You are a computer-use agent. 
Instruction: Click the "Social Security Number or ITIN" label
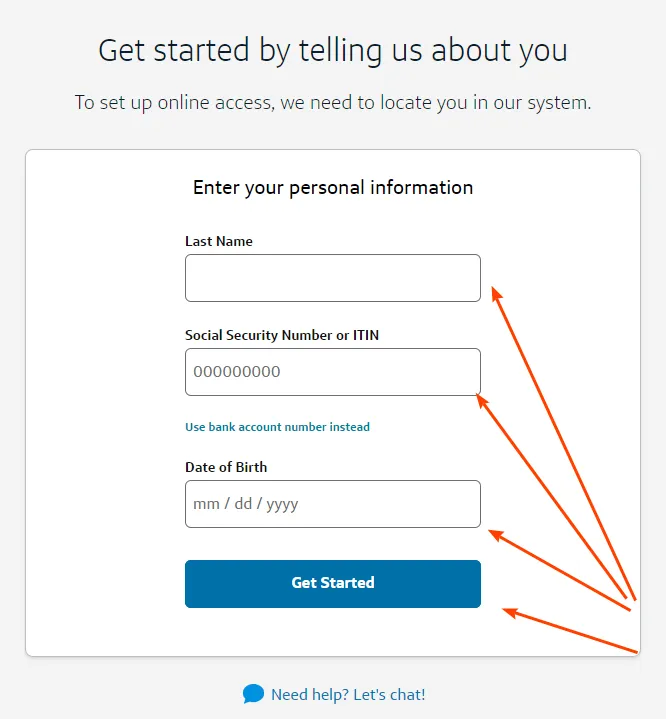282,335
